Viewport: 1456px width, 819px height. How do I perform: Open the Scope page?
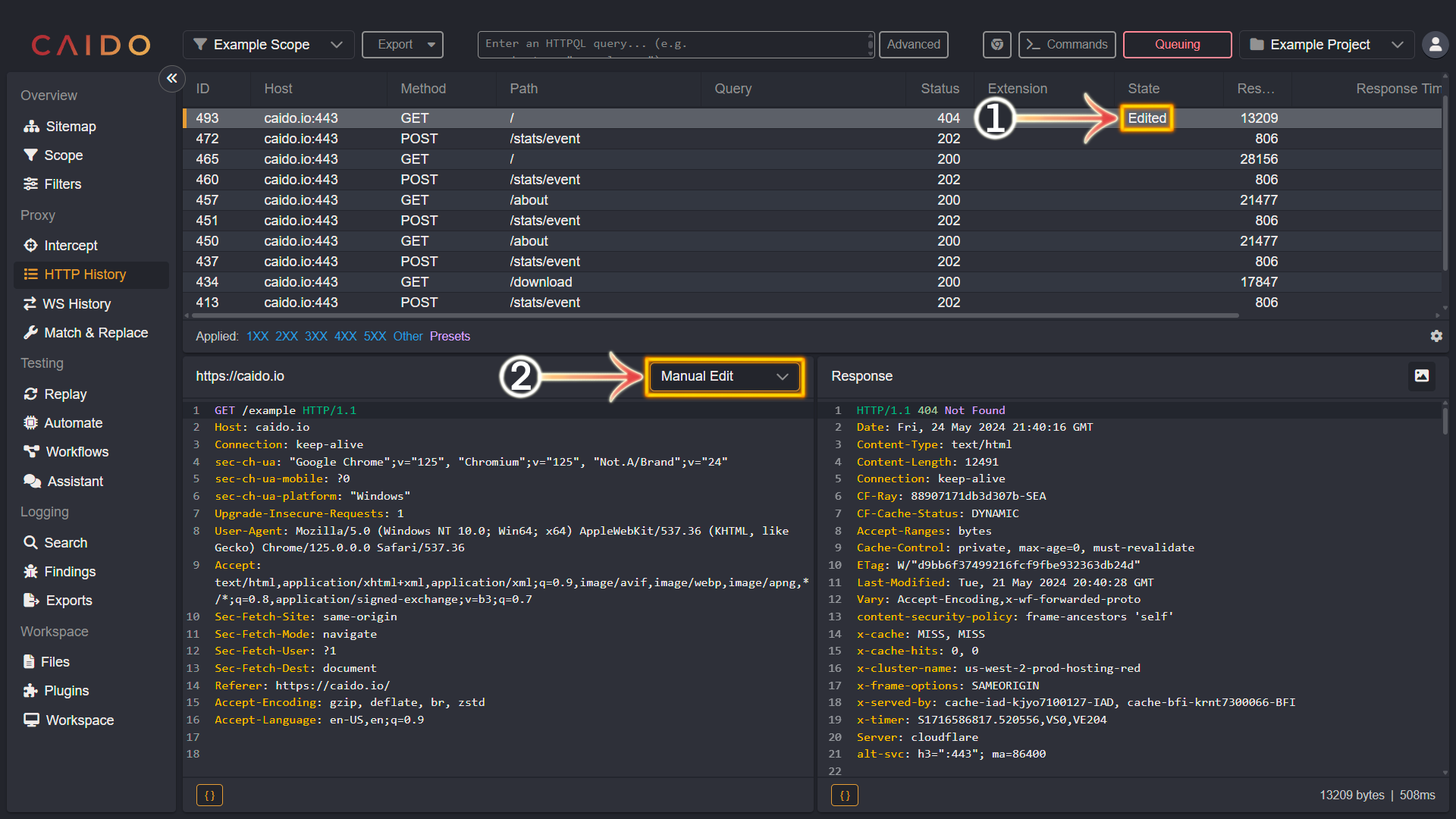pos(53,155)
